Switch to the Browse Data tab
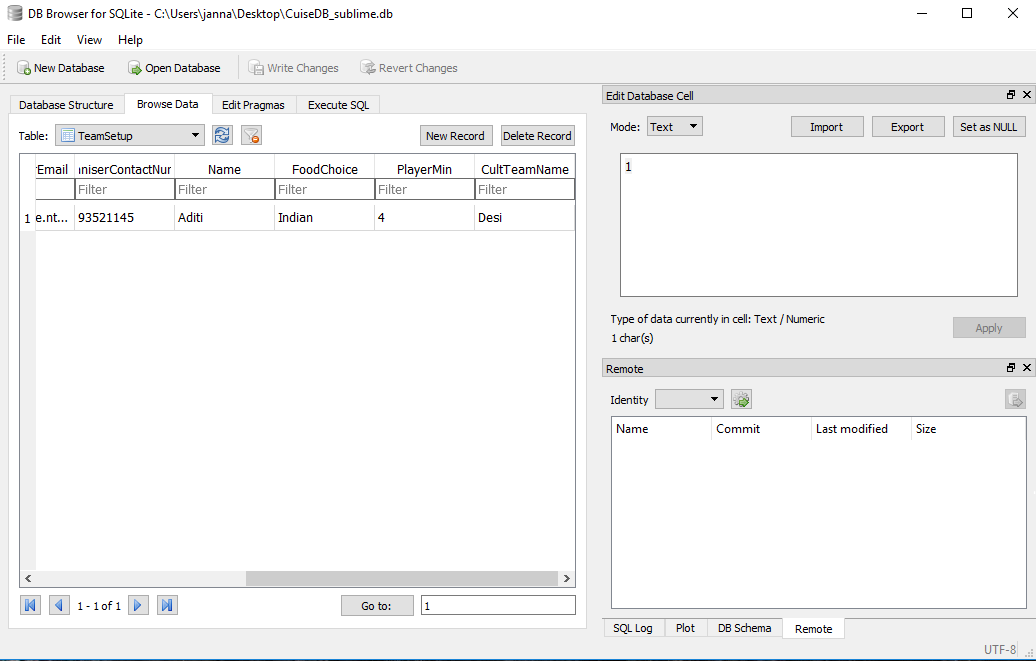Screen dimensions: 1036x661 [x=168, y=104]
